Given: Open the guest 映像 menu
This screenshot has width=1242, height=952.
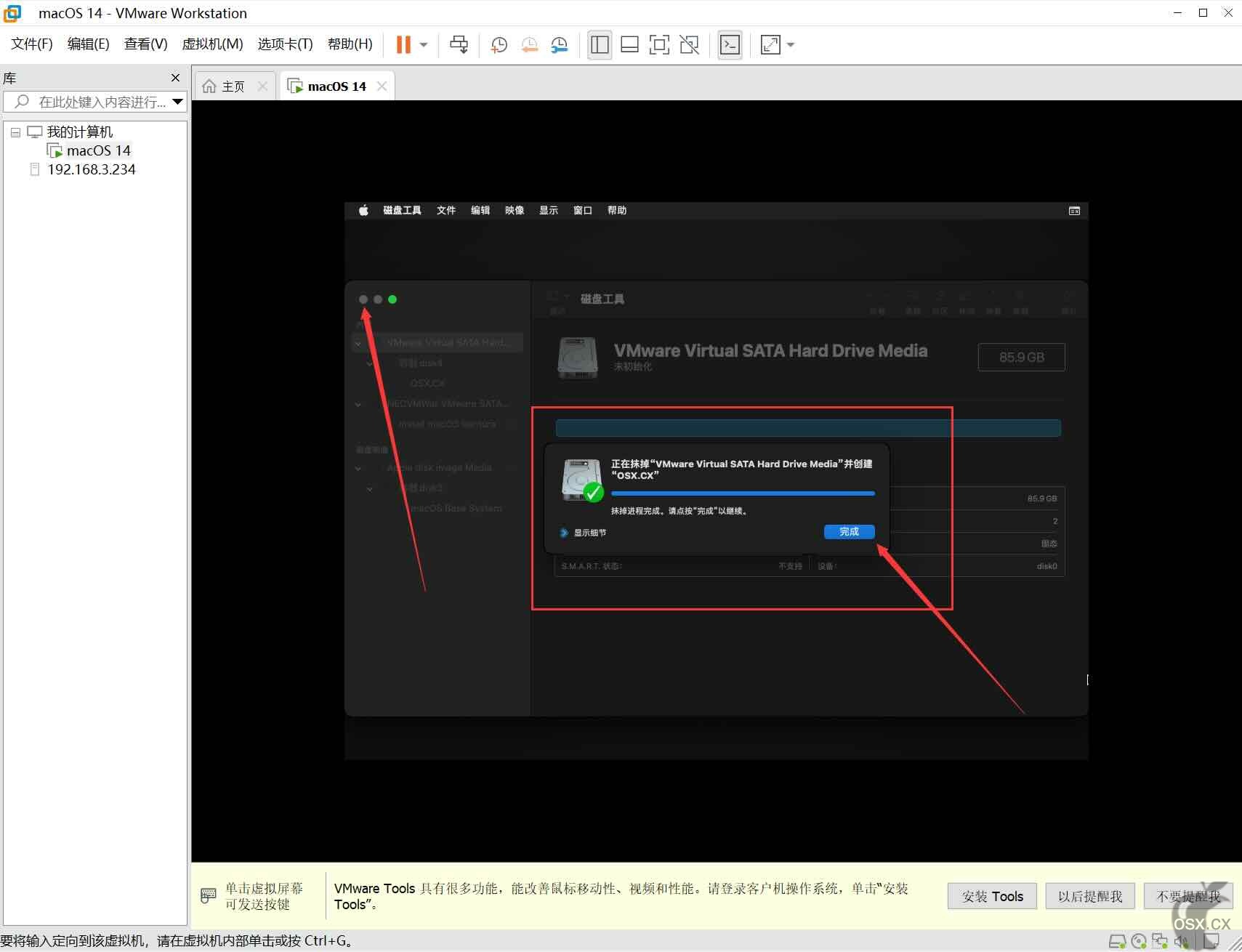Looking at the screenshot, I should [515, 210].
